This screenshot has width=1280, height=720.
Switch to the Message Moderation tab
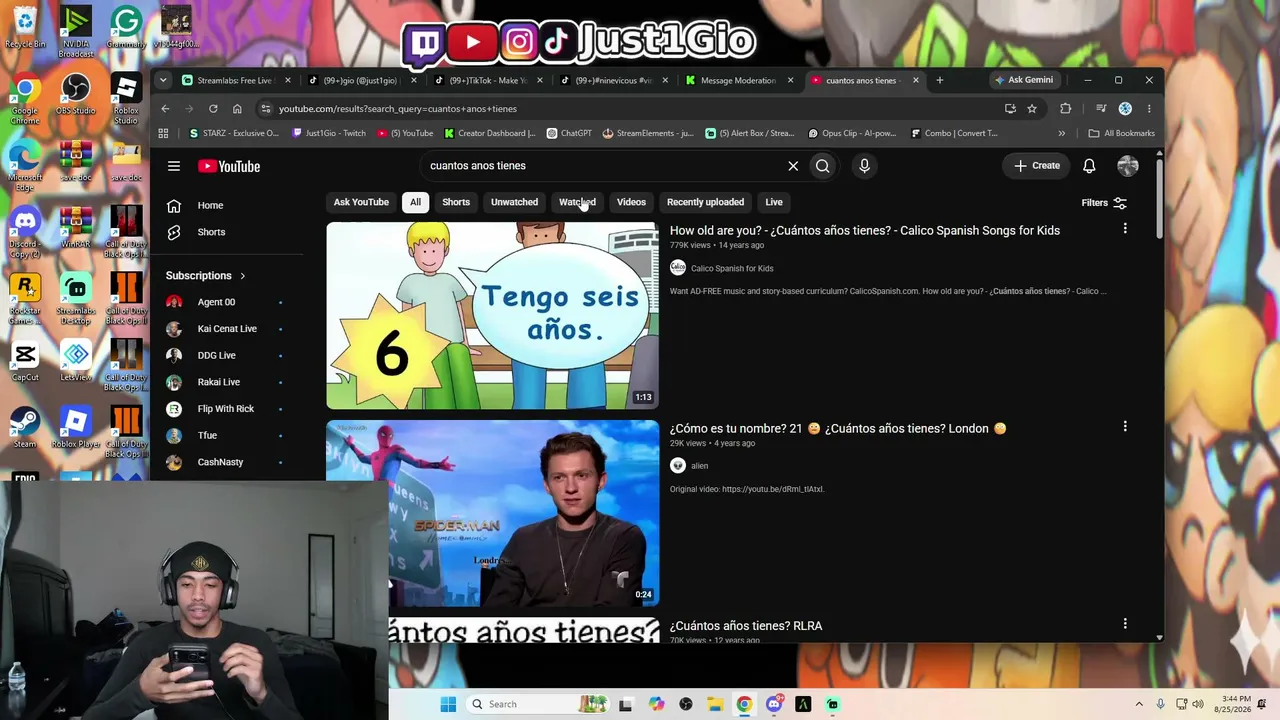[739, 80]
